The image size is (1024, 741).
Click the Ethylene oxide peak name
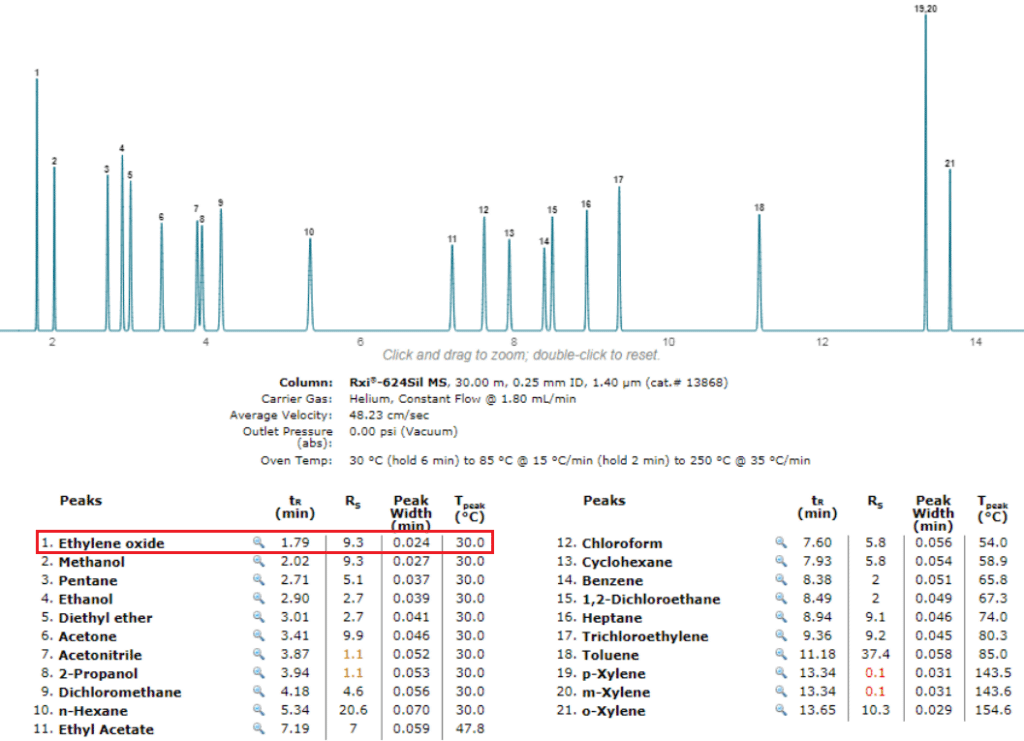coord(110,543)
